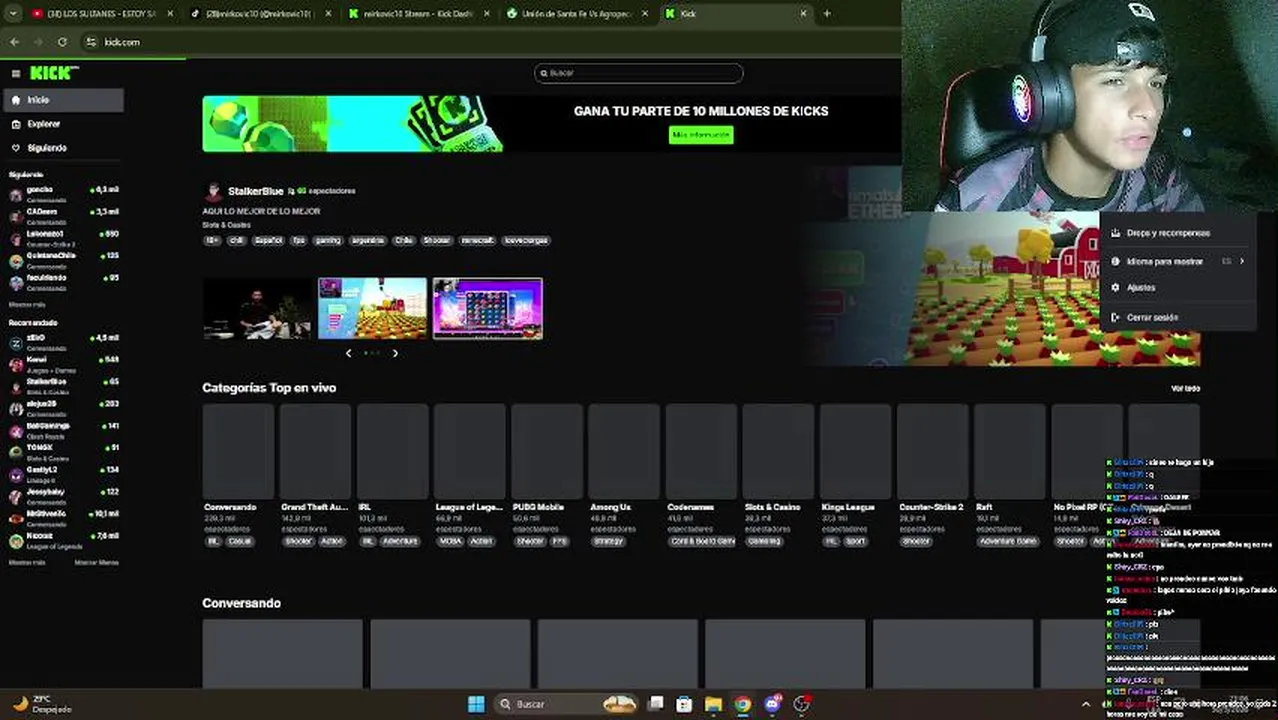The image size is (1278, 720).
Task: Open Lalonazo1 channel in sidebar
Action: coord(64,238)
